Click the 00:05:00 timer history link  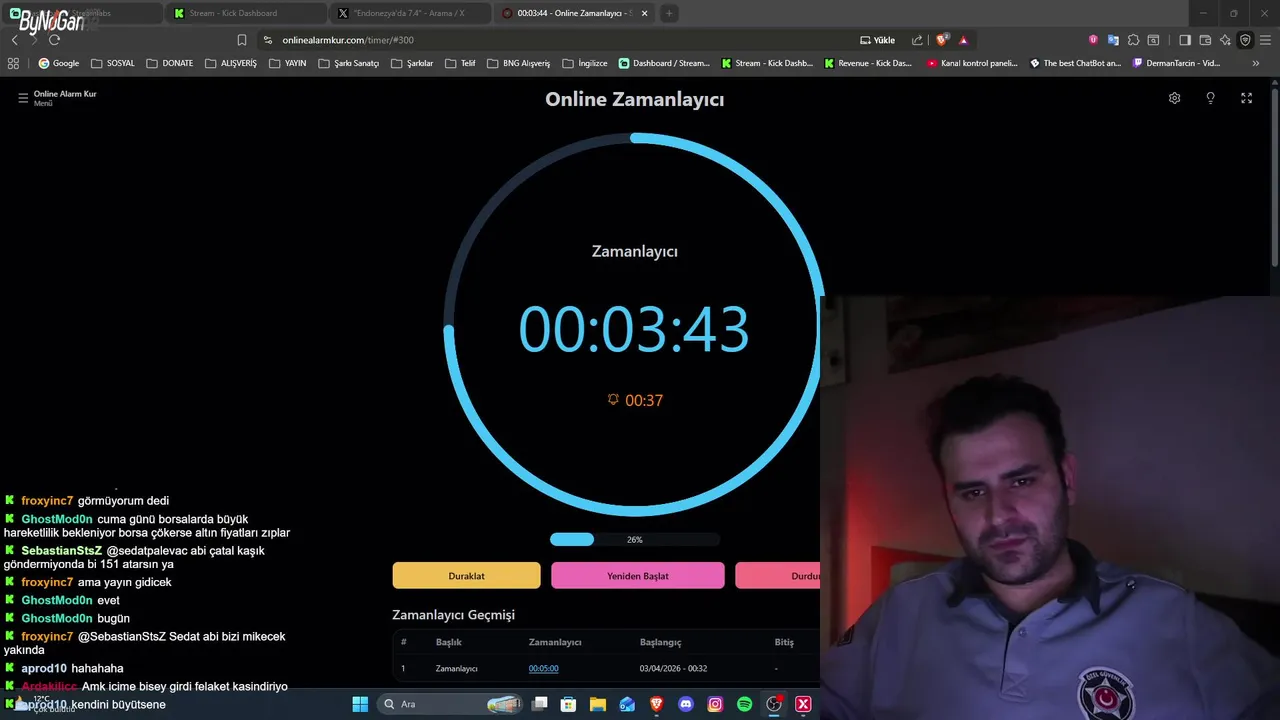543,668
